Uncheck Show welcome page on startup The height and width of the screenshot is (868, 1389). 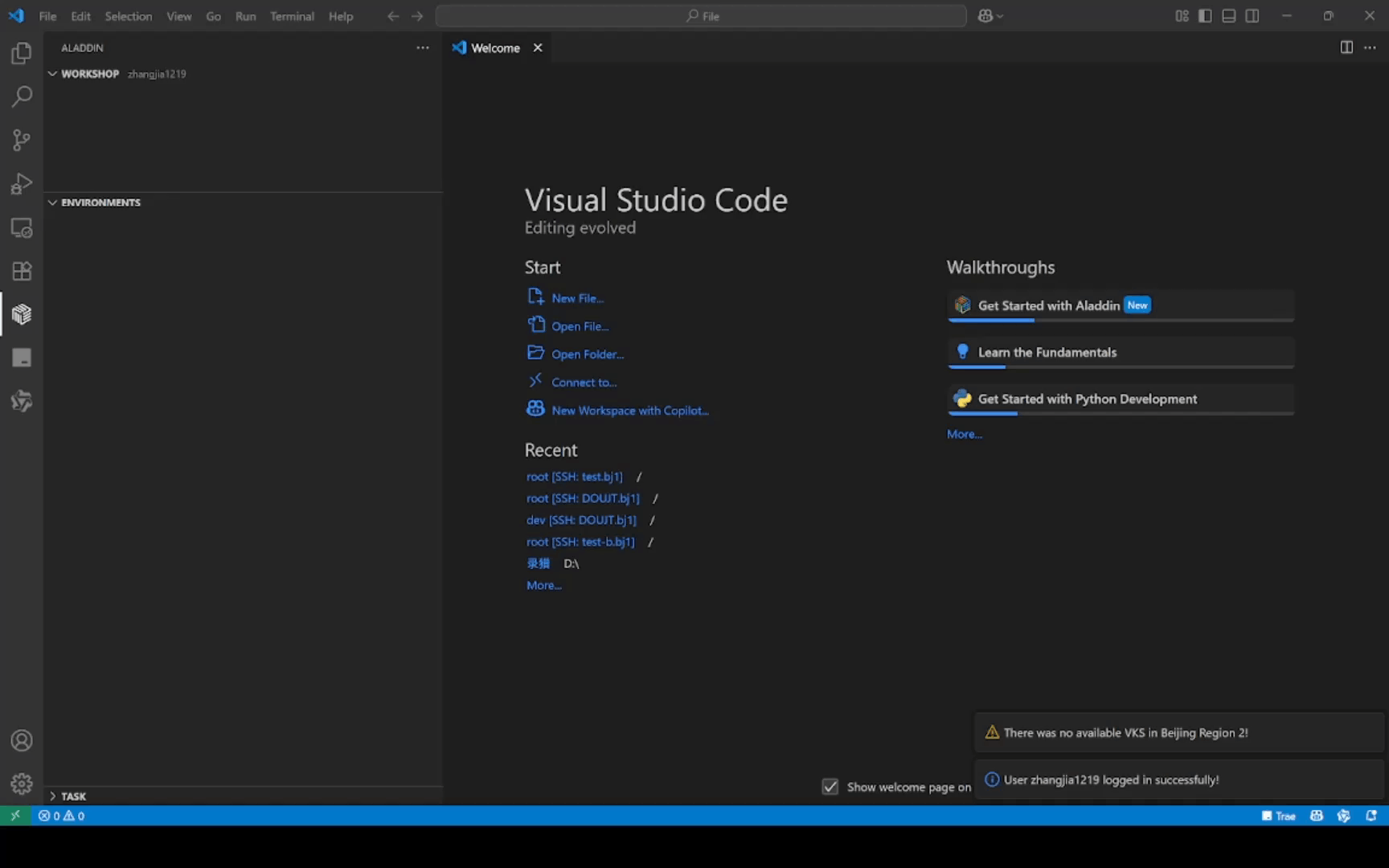(x=830, y=787)
